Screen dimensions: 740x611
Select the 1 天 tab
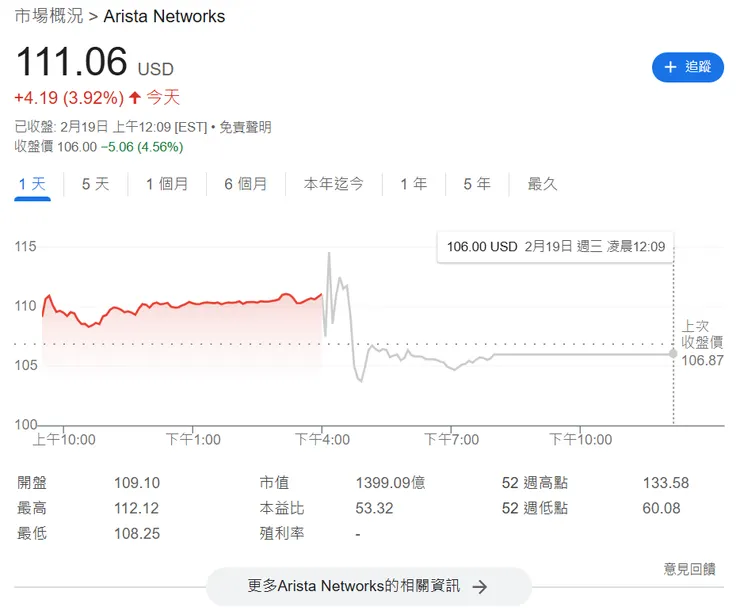click(32, 184)
